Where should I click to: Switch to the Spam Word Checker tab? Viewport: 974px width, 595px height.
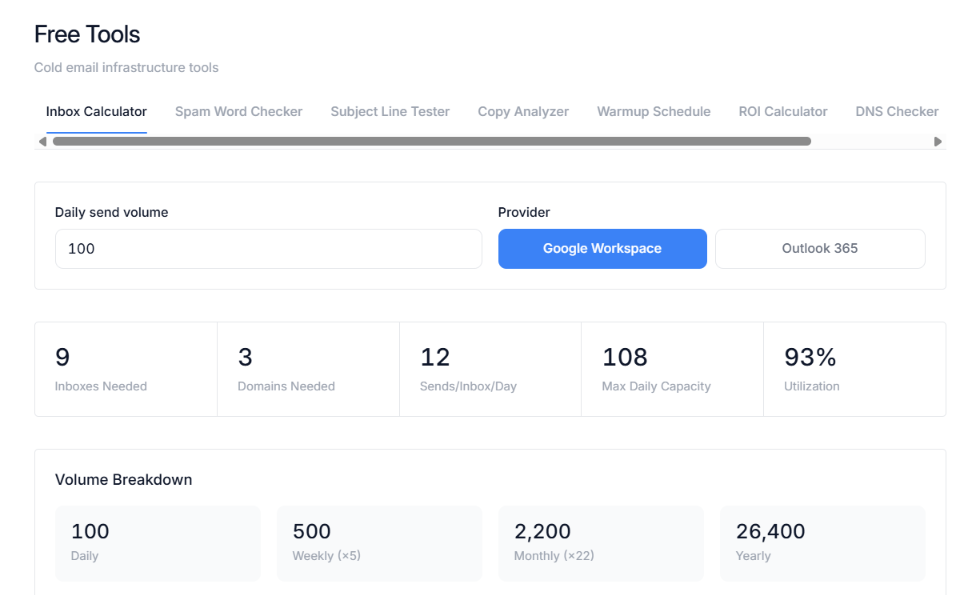click(x=239, y=112)
